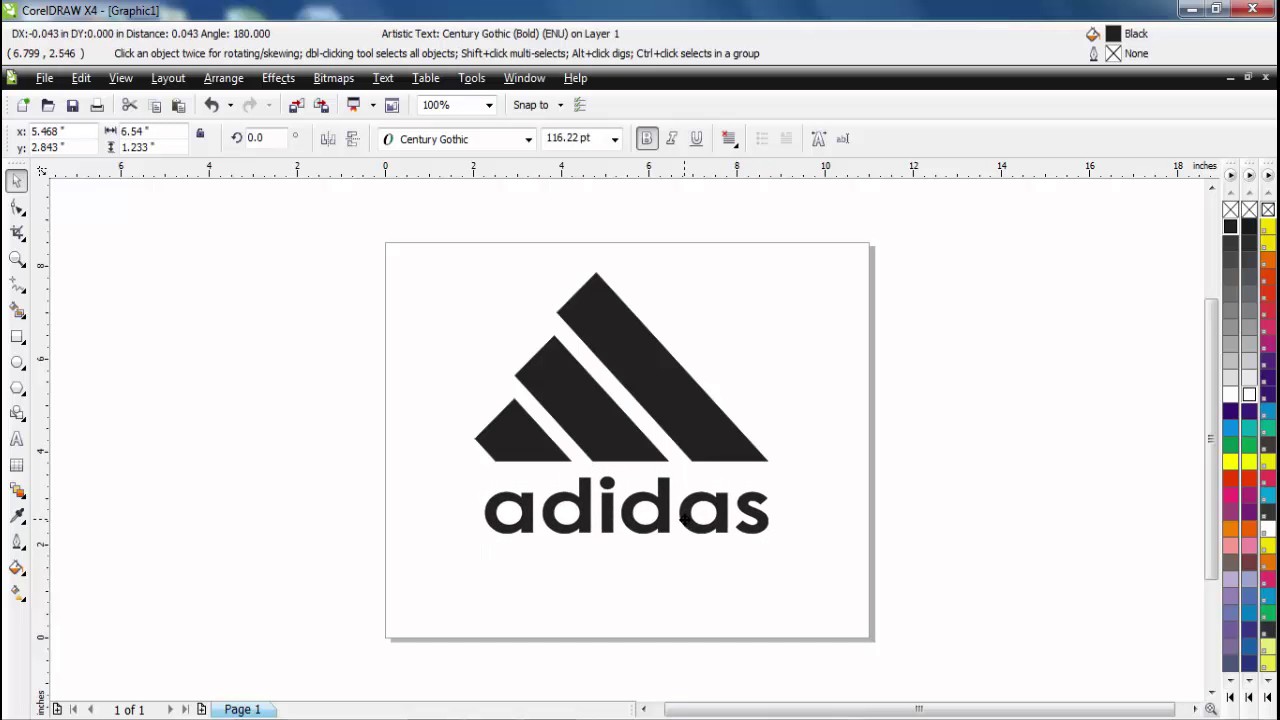Click the no-color X swatch
Viewport: 1280px width, 720px height.
(1231, 209)
